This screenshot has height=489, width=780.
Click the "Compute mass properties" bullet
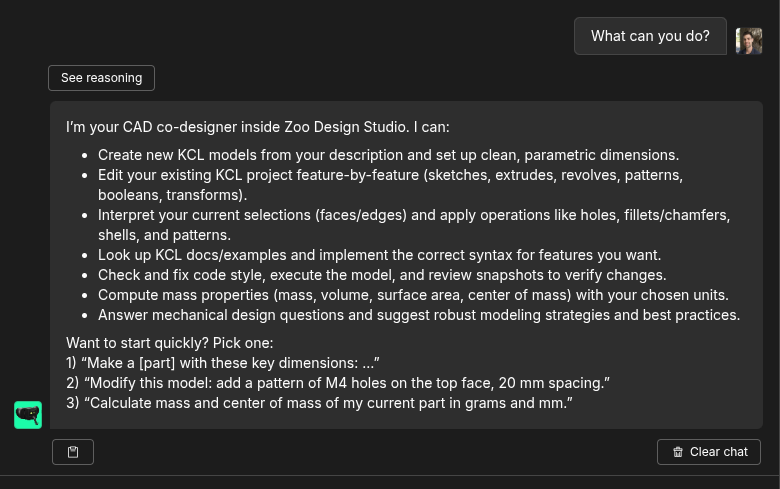[x=412, y=295]
